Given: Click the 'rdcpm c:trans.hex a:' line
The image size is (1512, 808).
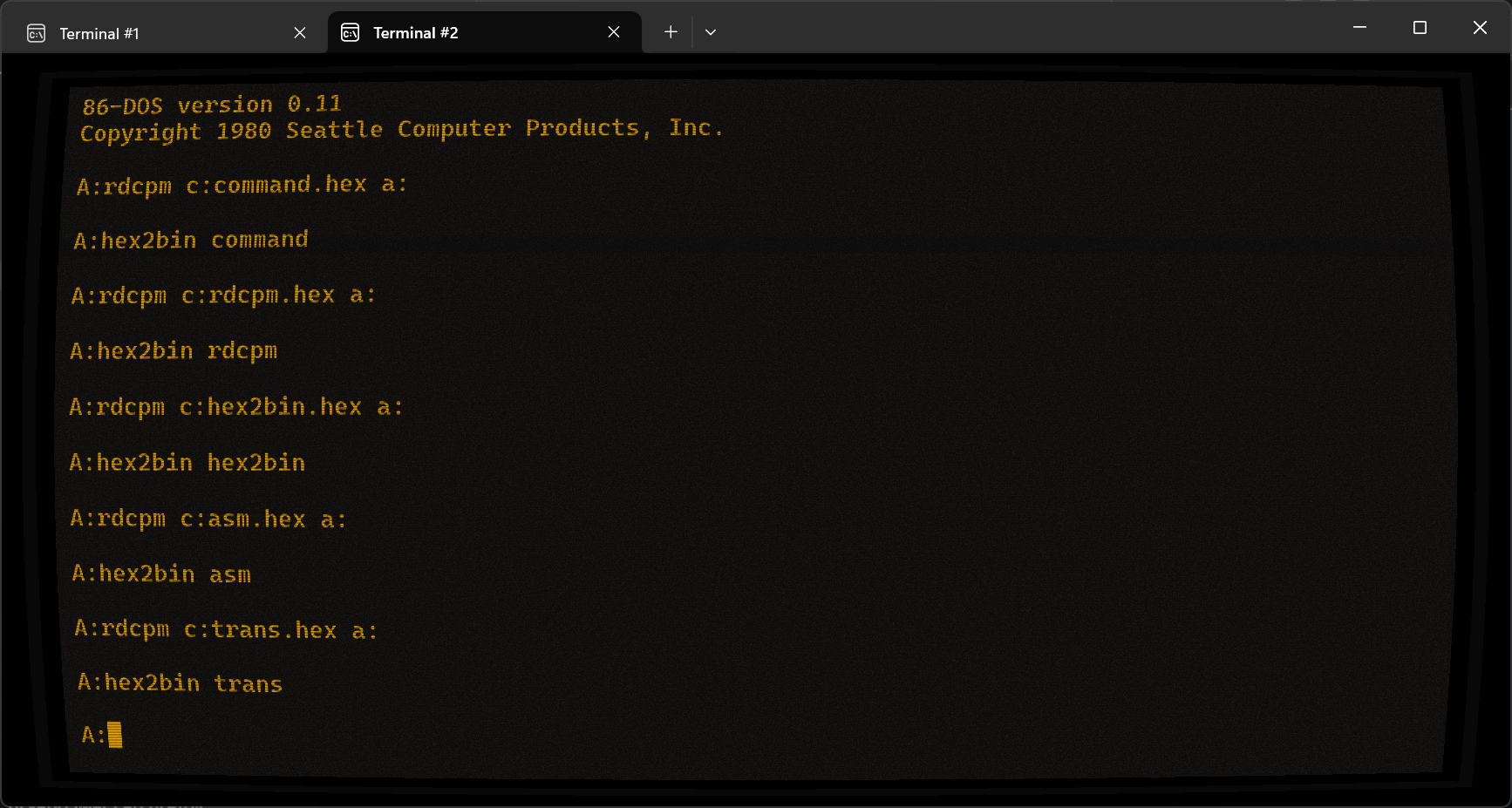Looking at the screenshot, I should 226,629.
